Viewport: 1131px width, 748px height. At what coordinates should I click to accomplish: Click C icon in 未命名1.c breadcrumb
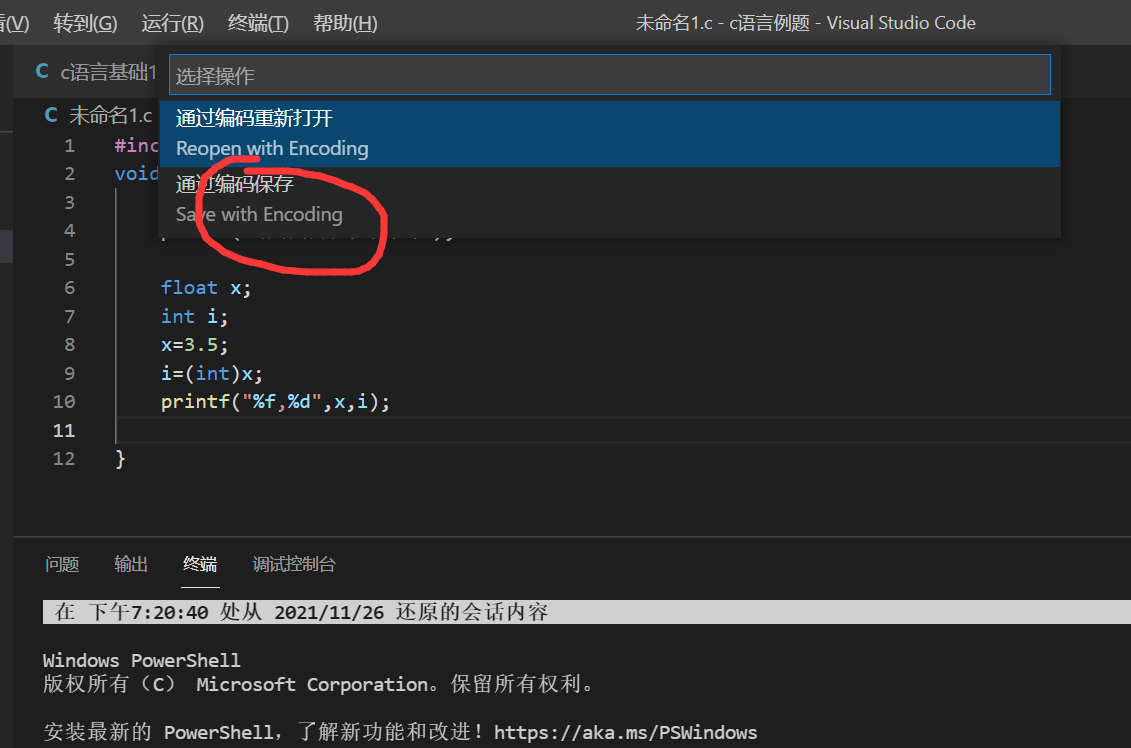click(x=50, y=115)
